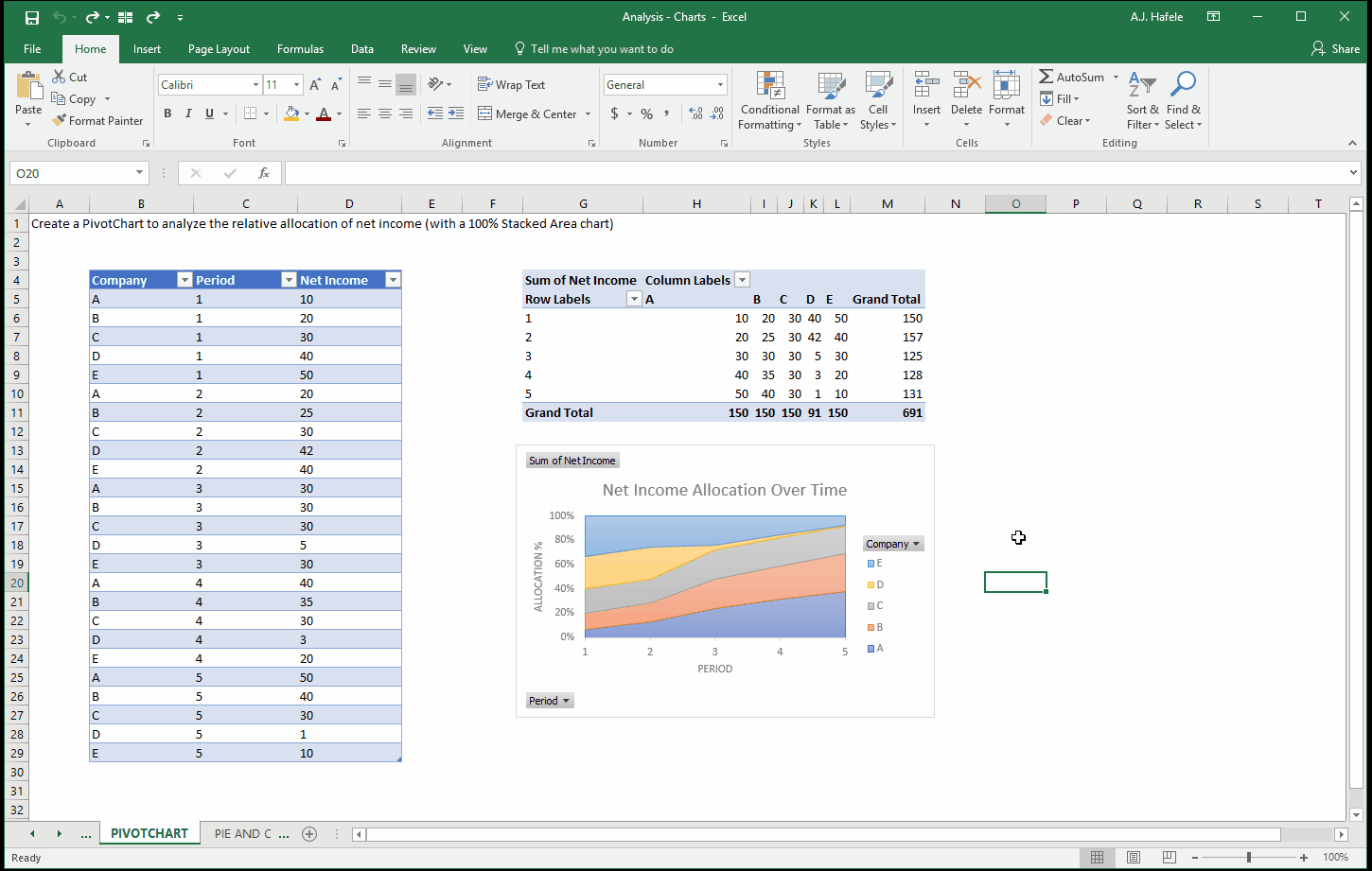Toggle bold formatting
The height and width of the screenshot is (871, 1372).
coord(167,113)
